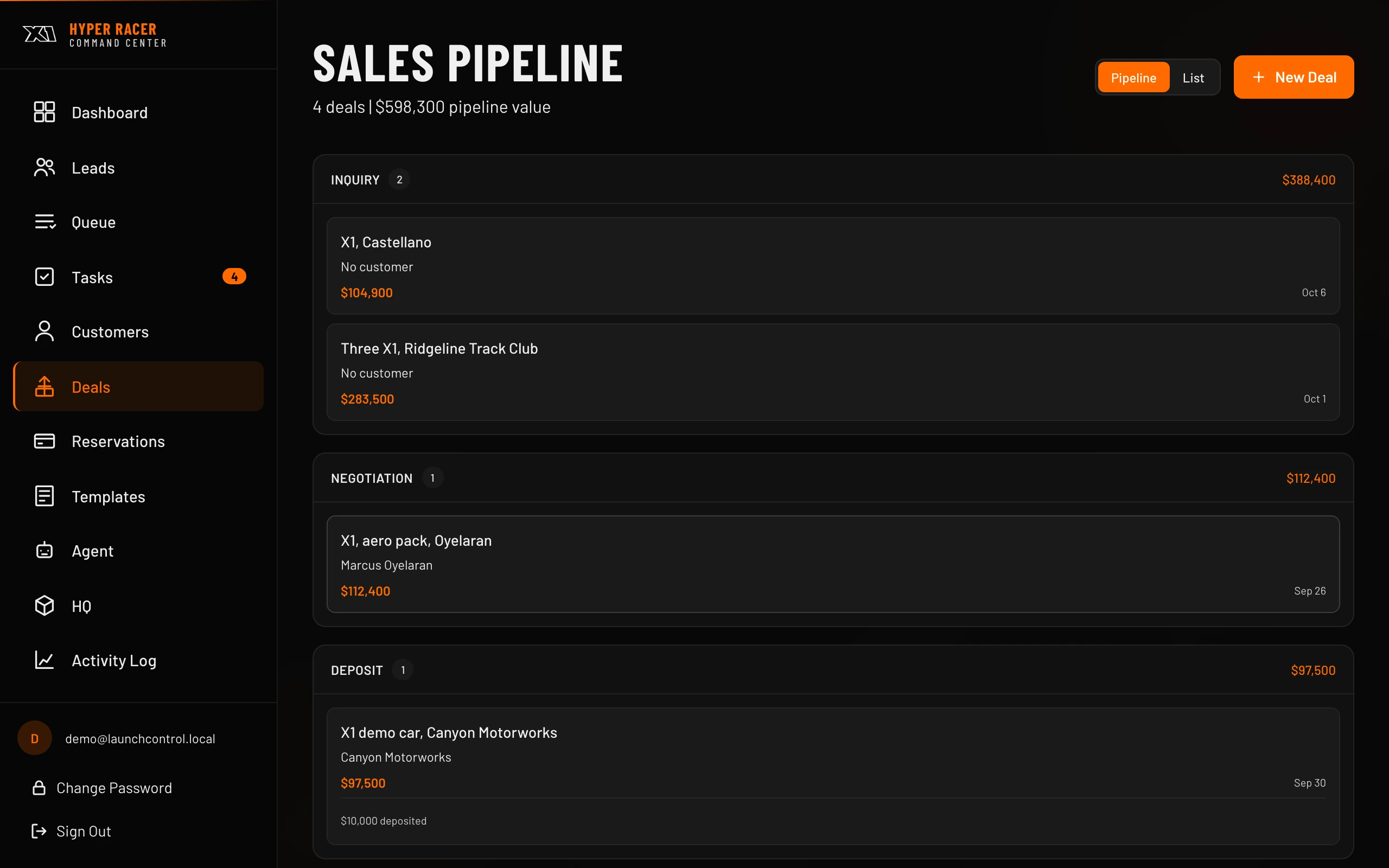Viewport: 1389px width, 868px height.
Task: Click Deposit total $97,500 in header
Action: 1312,670
